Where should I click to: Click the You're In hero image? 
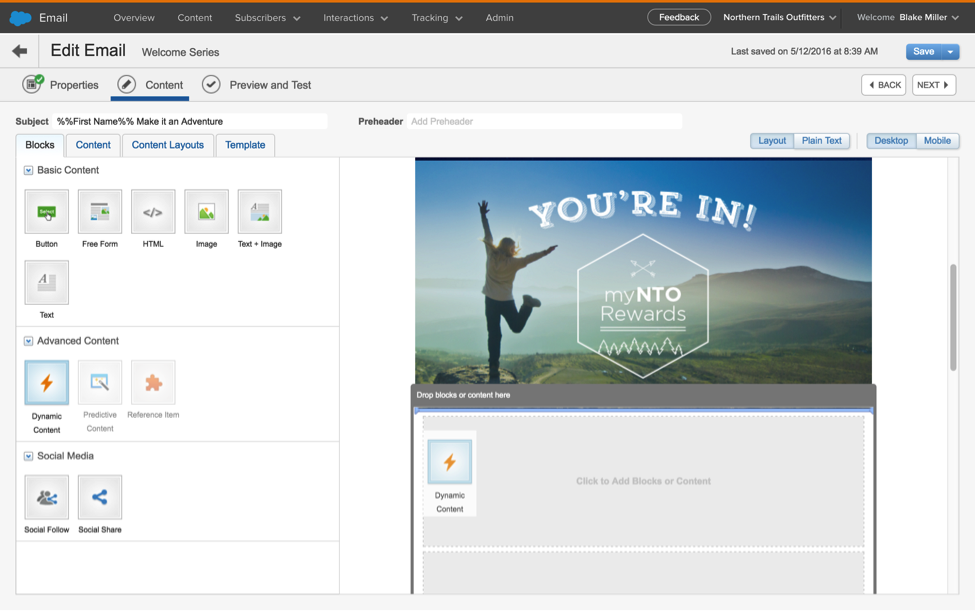(x=643, y=270)
